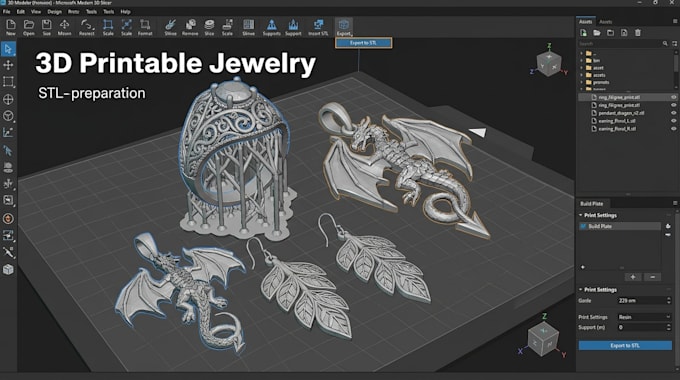Click the open folder icon in Assets panel
The image size is (680, 380).
coord(597,33)
